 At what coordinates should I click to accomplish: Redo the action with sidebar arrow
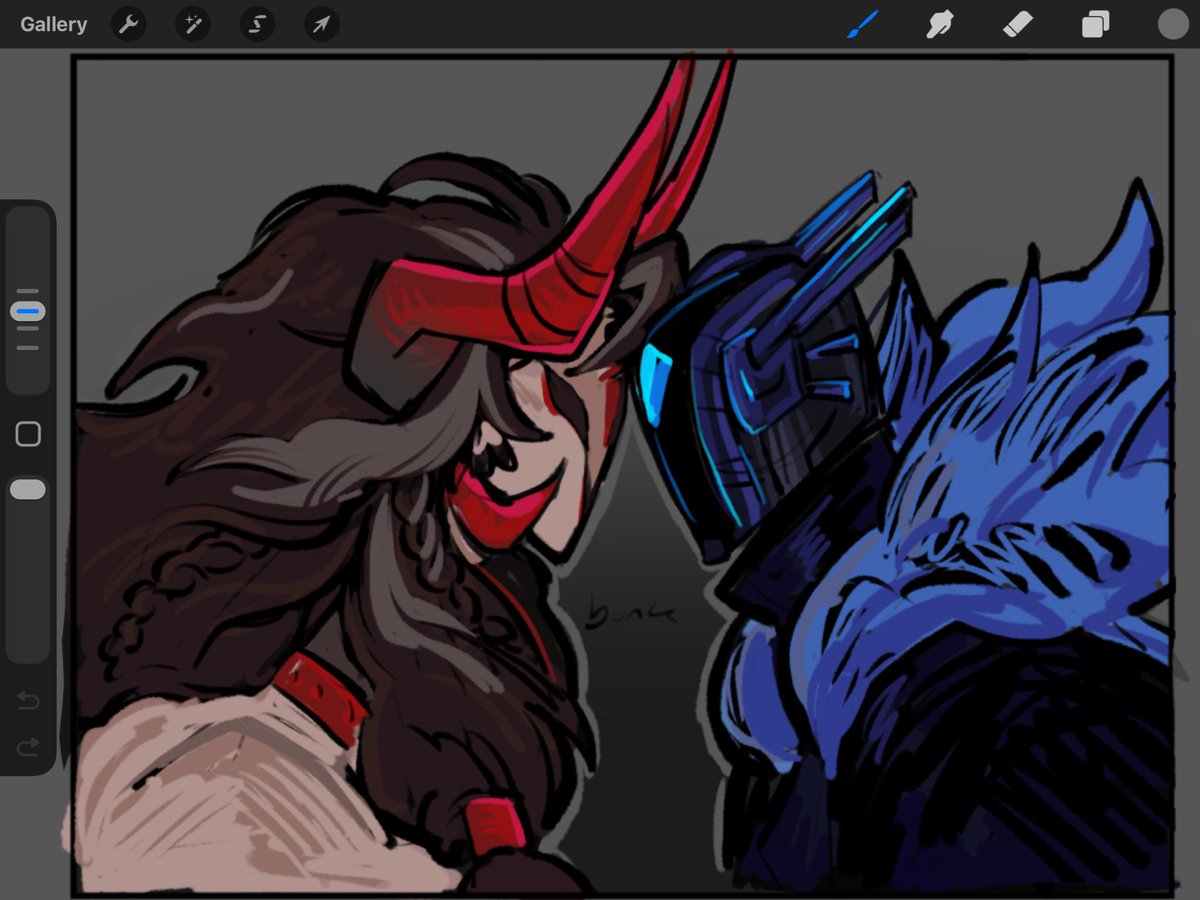(x=28, y=746)
